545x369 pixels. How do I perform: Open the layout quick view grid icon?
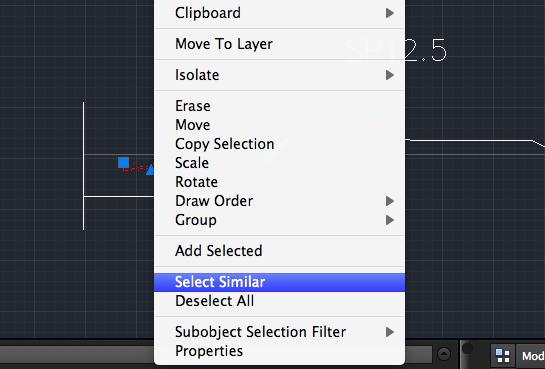(x=503, y=356)
